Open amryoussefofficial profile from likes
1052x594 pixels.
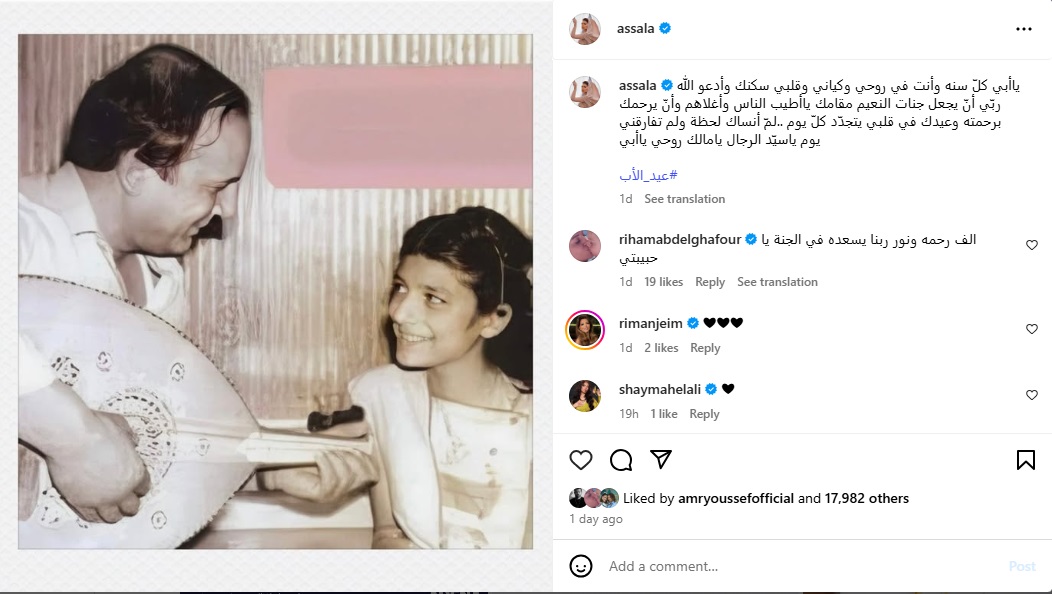click(736, 498)
